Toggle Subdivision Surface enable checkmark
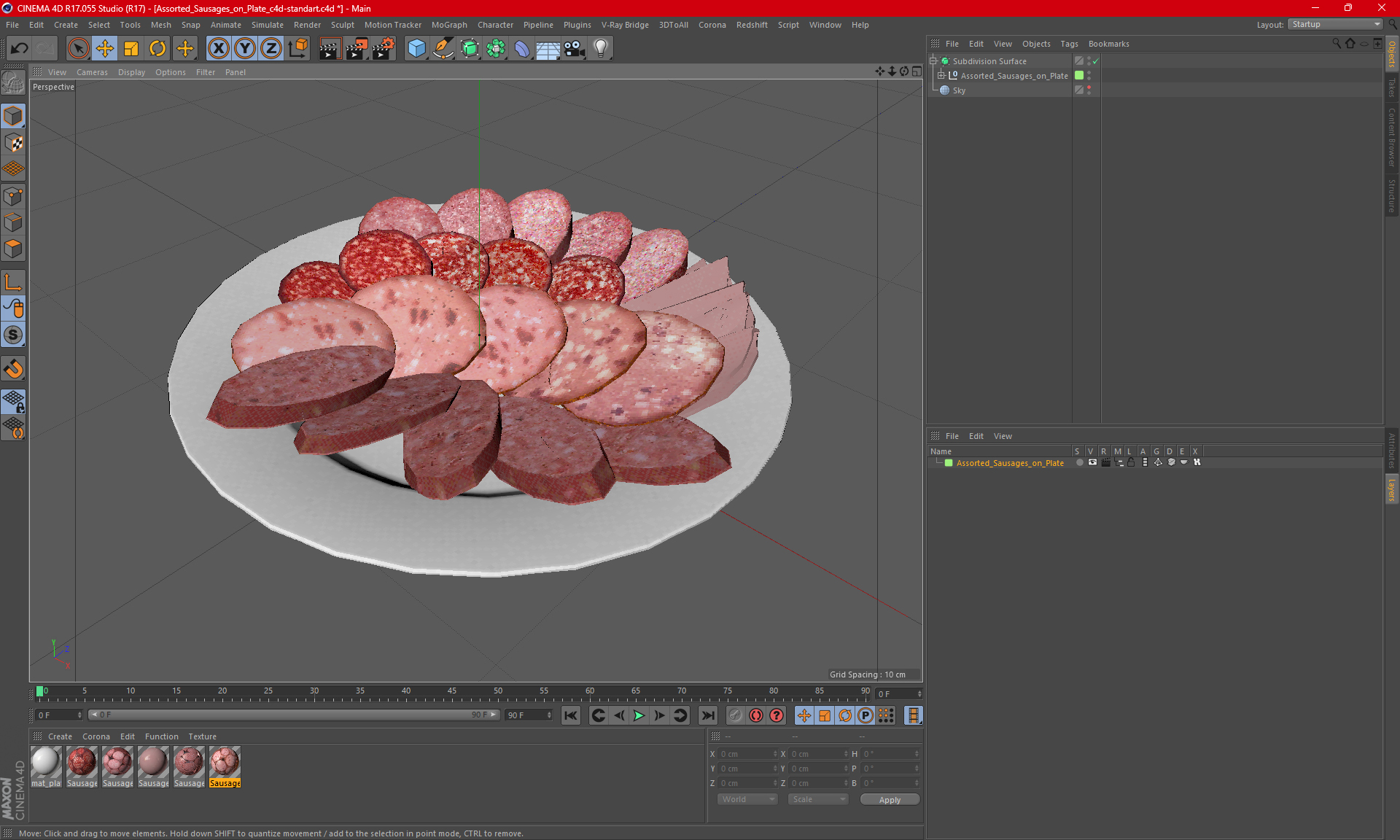This screenshot has height=840, width=1400. [1095, 61]
